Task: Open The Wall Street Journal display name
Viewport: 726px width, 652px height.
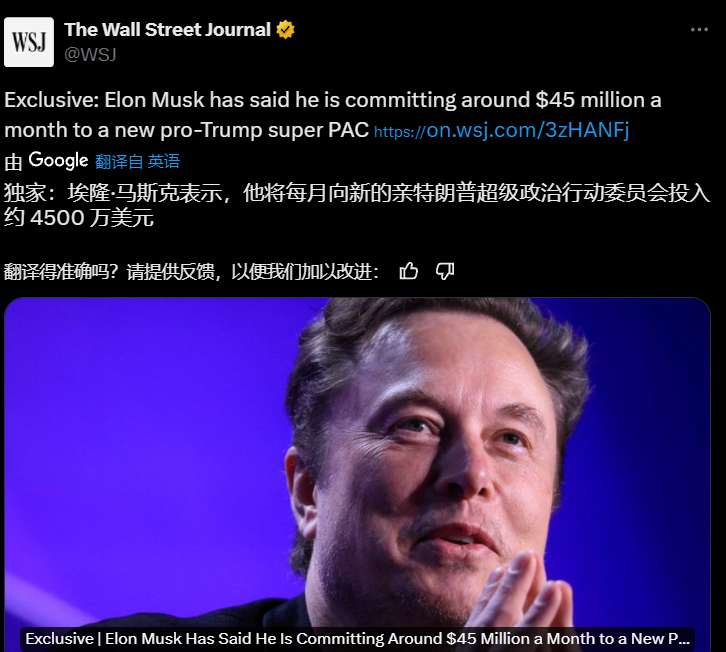Action: [167, 30]
